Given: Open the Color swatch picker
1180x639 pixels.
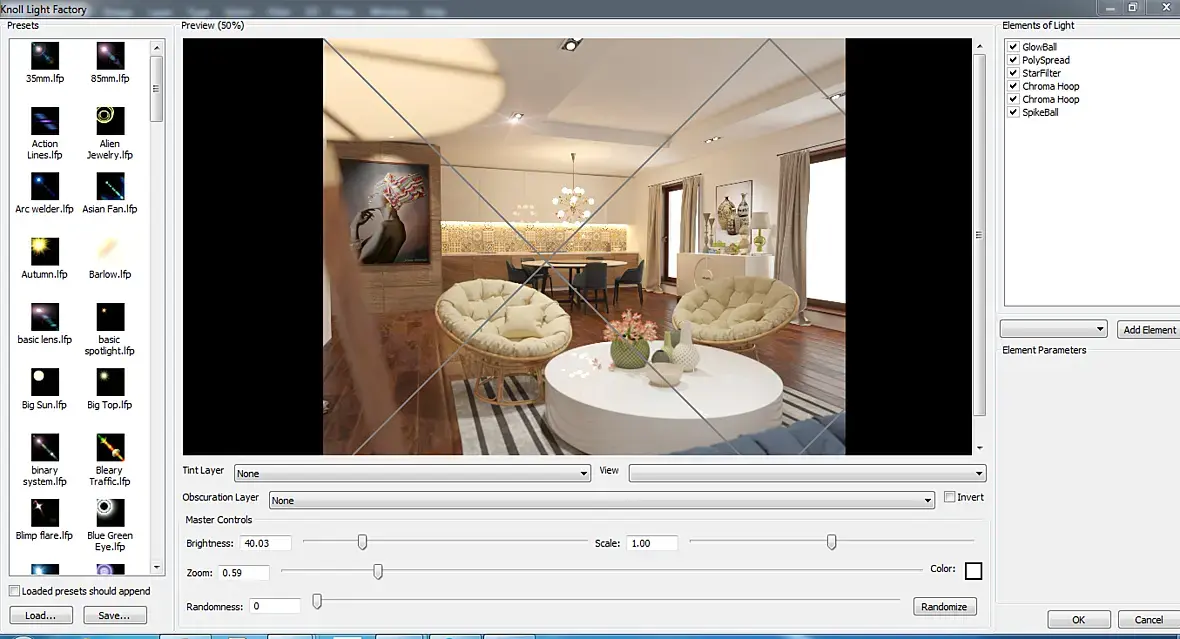Looking at the screenshot, I should (973, 571).
